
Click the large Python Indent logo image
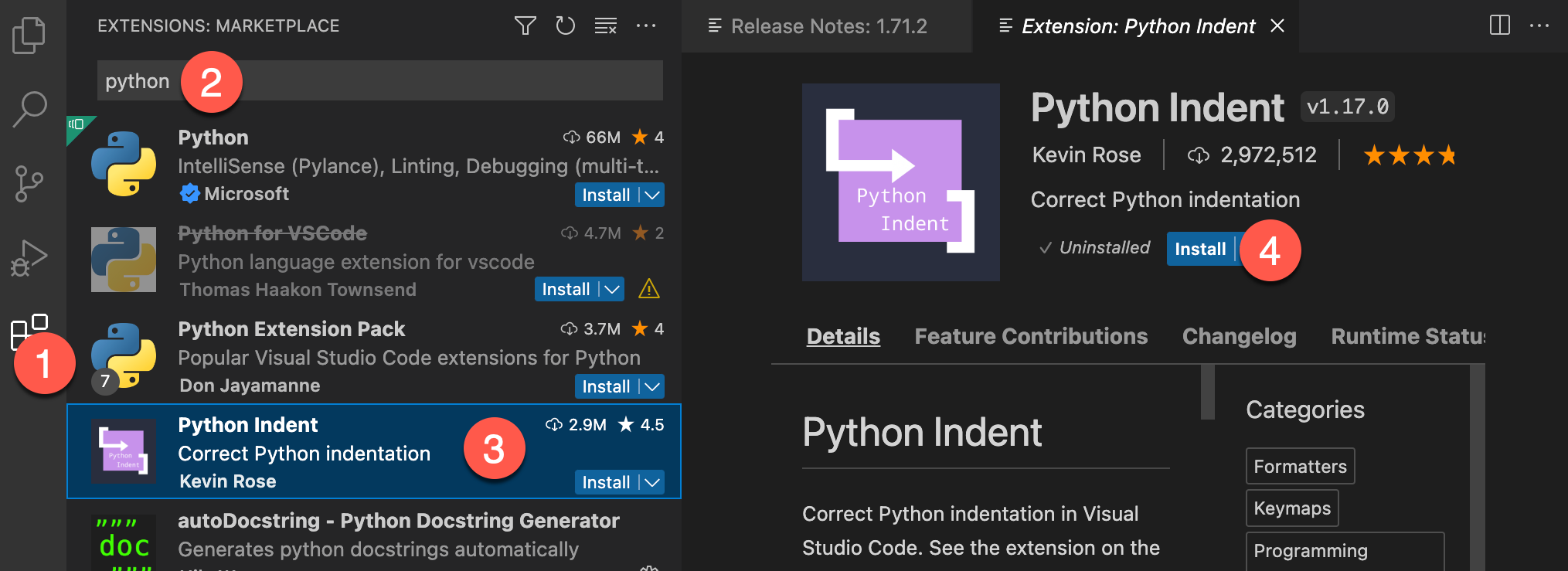901,182
